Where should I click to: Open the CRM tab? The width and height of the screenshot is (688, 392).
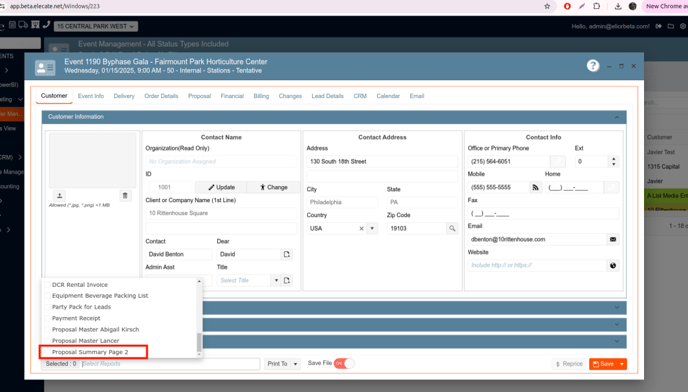pyautogui.click(x=360, y=96)
